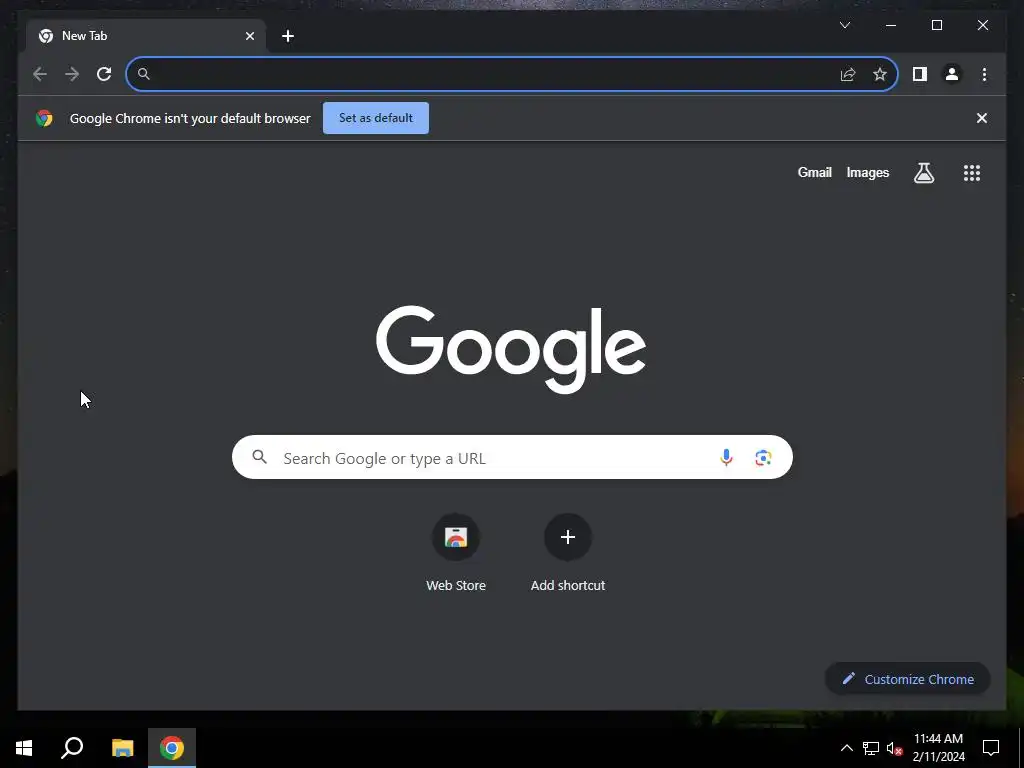The height and width of the screenshot is (768, 1024).
Task: Select the New Tab tab
Action: pos(146,36)
